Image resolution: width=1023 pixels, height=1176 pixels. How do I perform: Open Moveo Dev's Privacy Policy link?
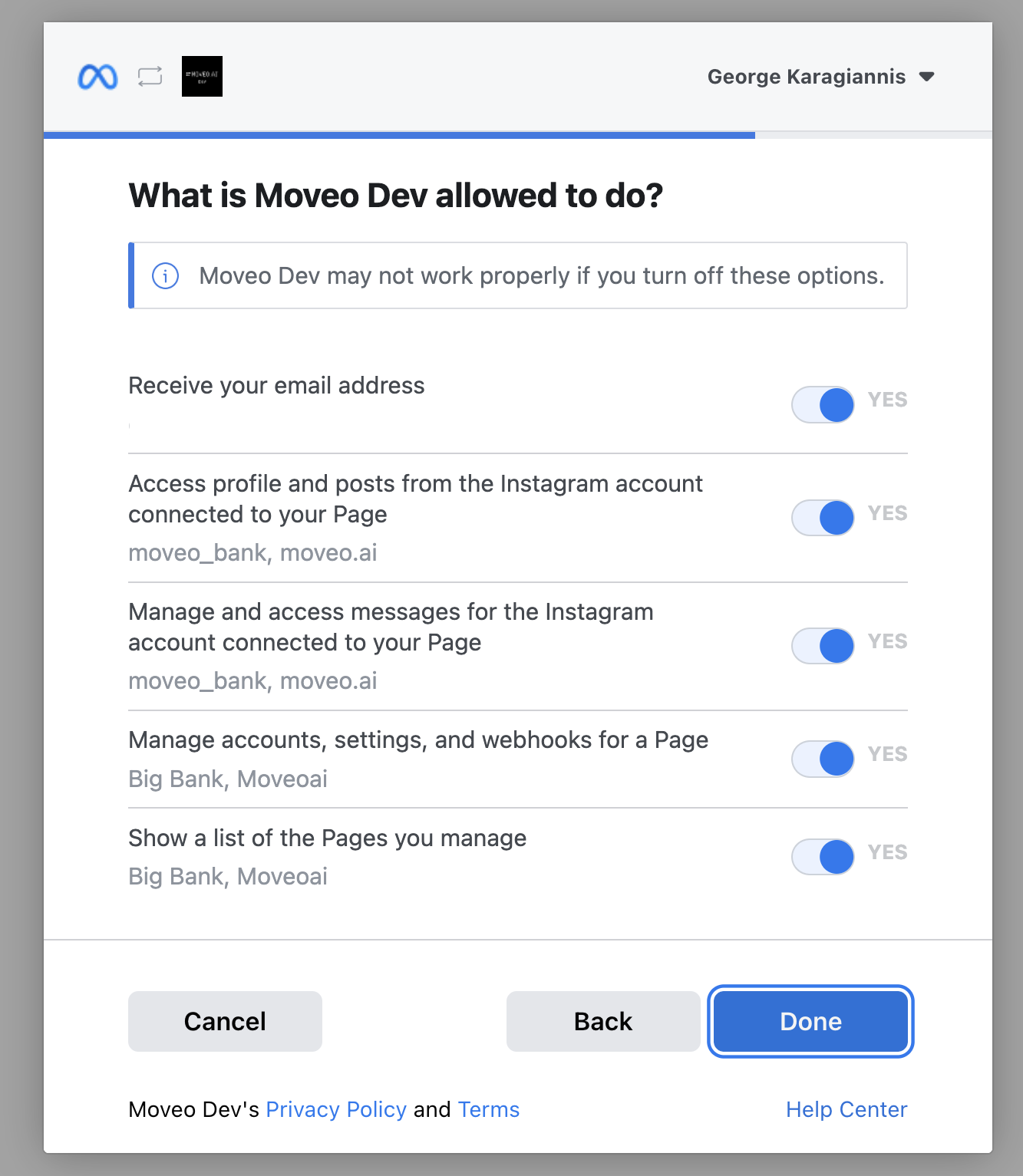coord(336,1109)
